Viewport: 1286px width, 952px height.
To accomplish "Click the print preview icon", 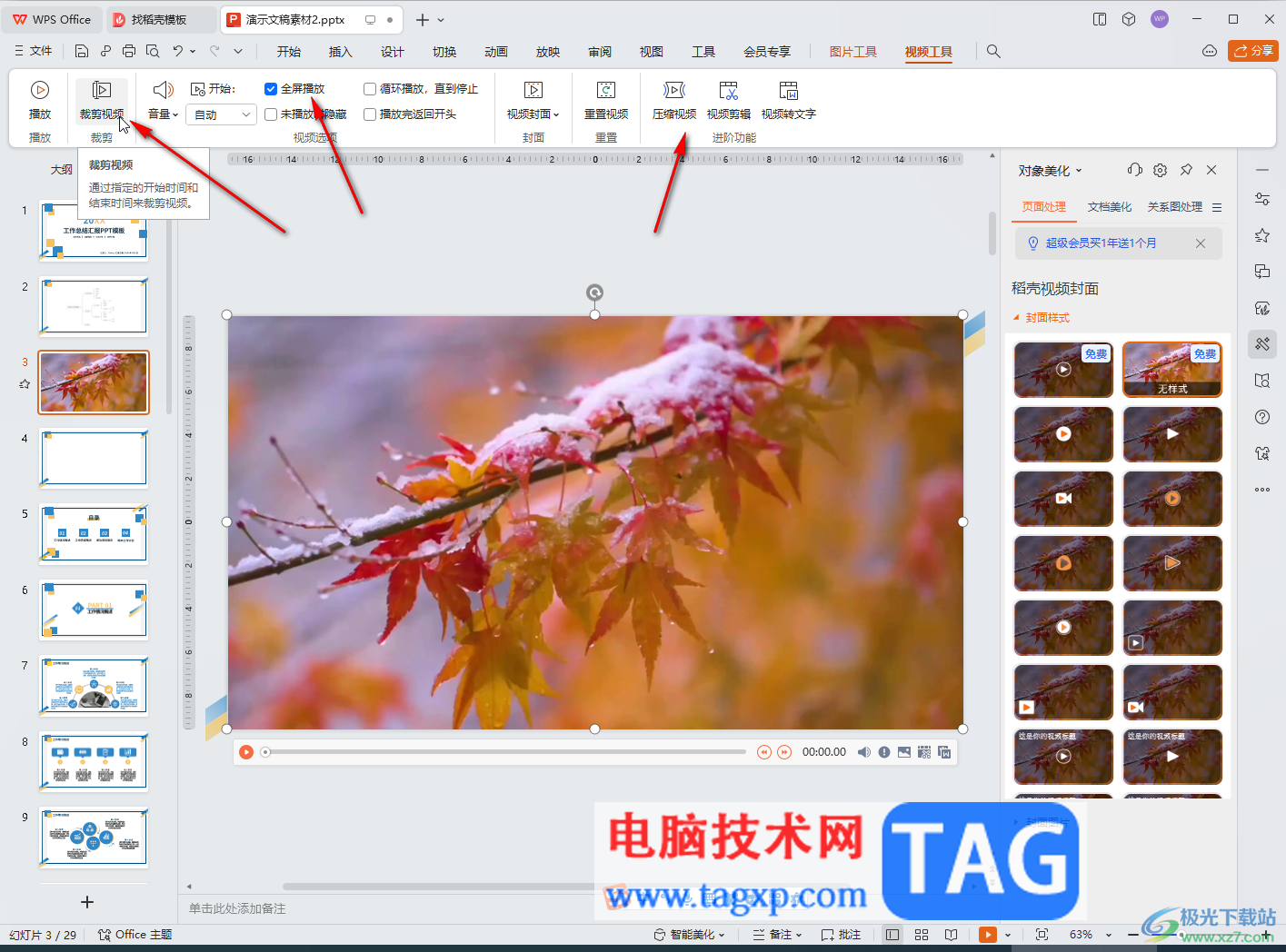I will [153, 51].
